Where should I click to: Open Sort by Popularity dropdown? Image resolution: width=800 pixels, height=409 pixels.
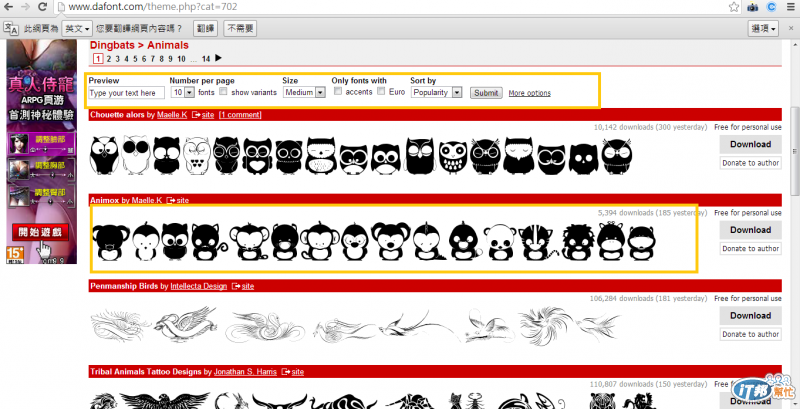(436, 92)
